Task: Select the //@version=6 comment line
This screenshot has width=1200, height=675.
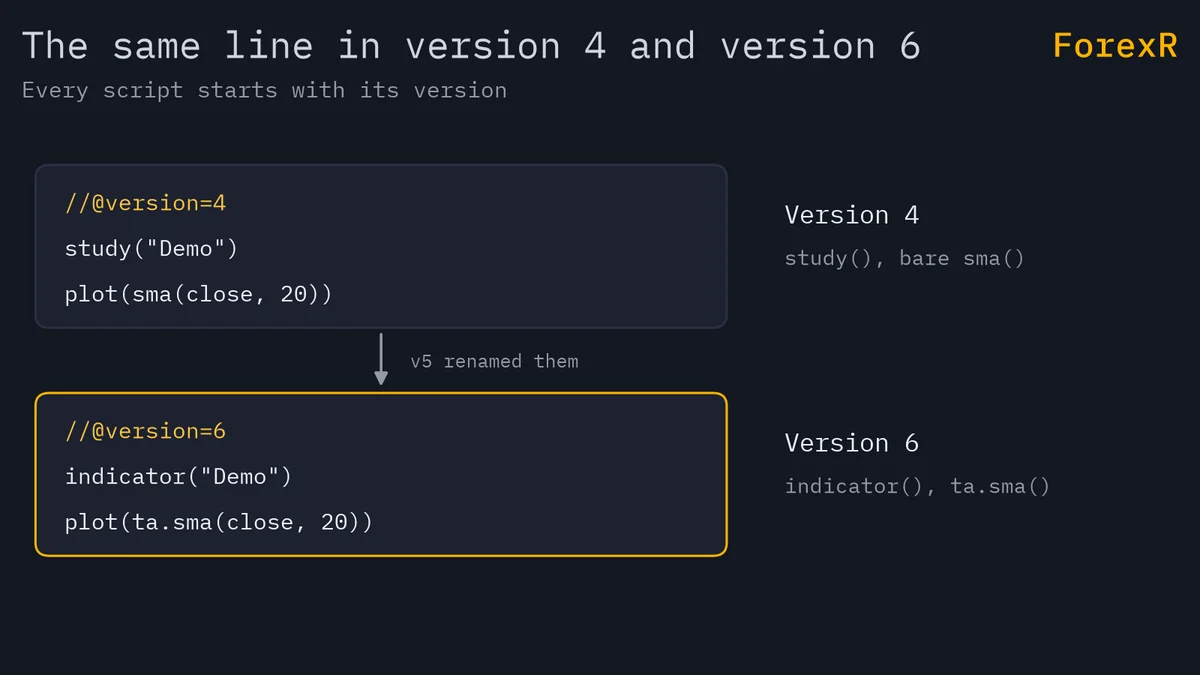Action: coord(146,431)
